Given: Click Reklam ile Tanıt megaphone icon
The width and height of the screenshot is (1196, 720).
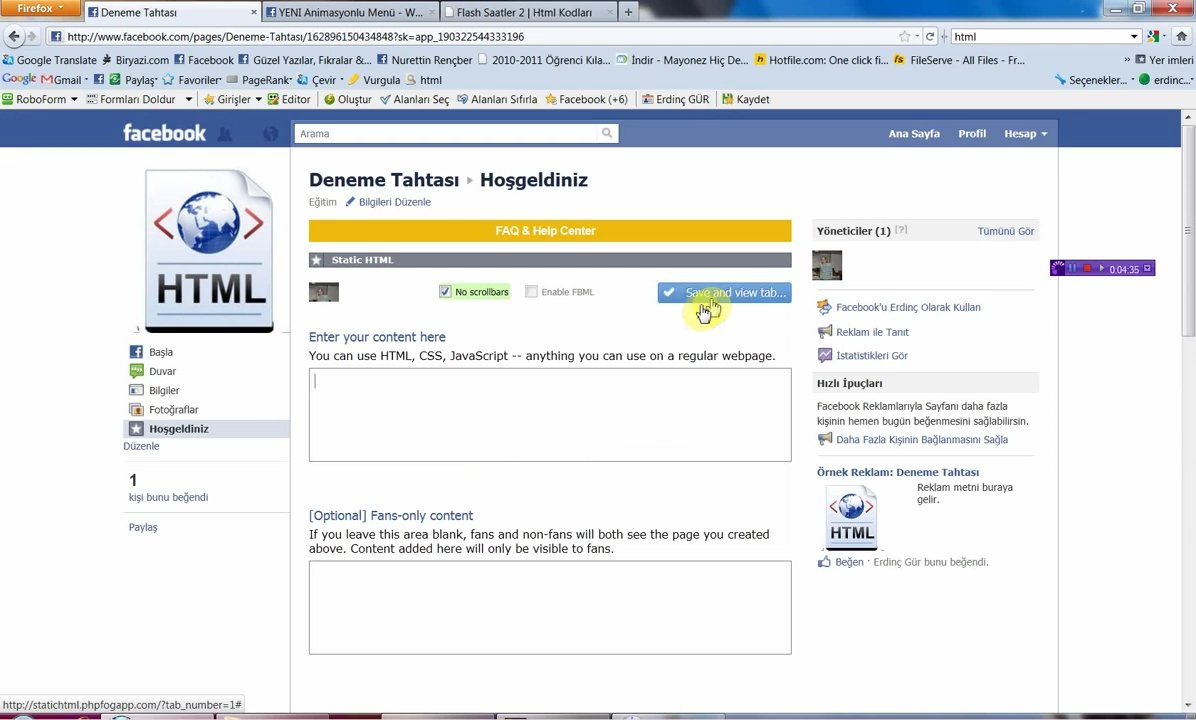Looking at the screenshot, I should (825, 332).
